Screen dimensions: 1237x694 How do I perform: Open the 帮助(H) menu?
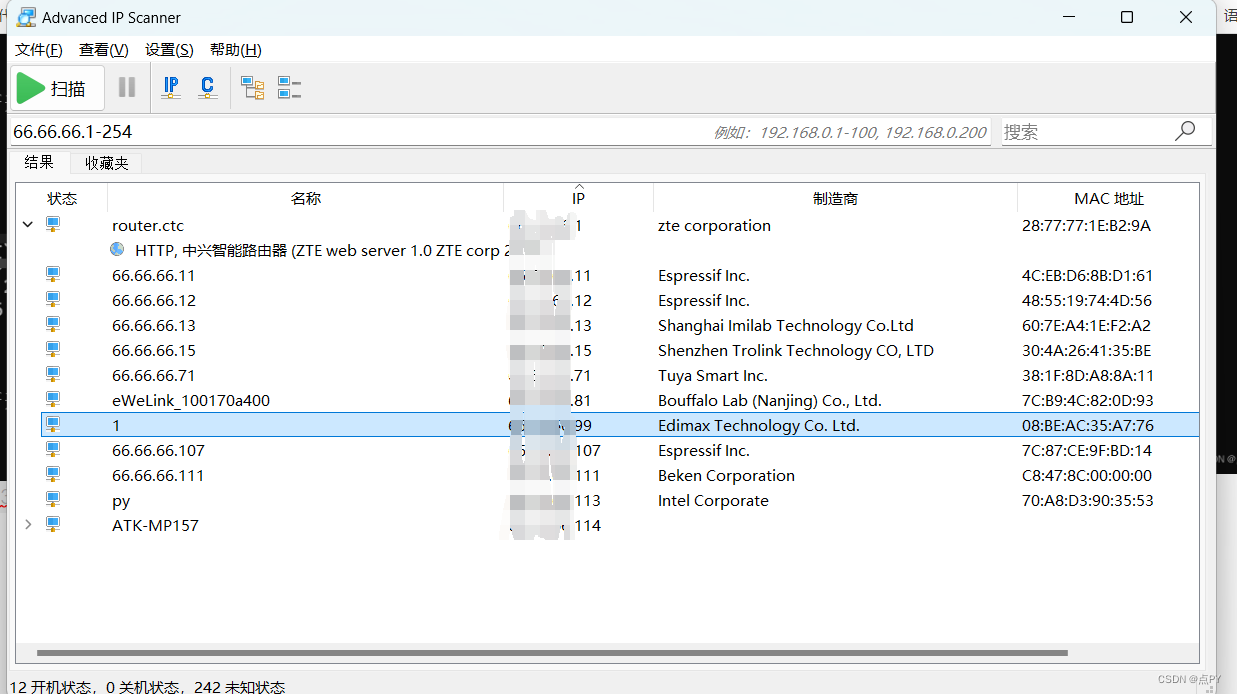(x=236, y=50)
